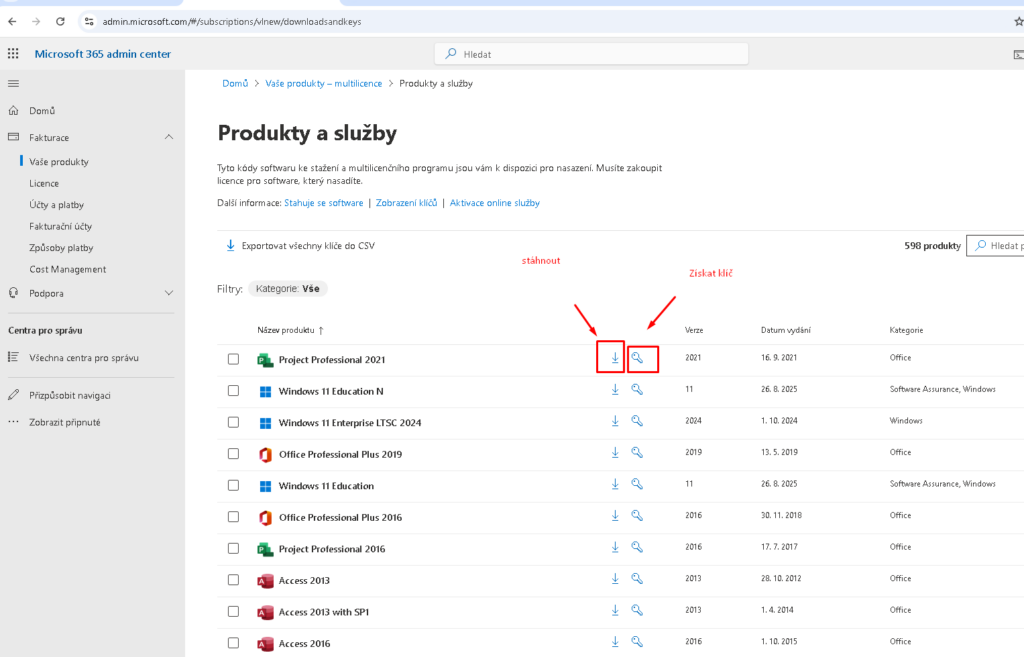Reload the browser page
1024x657 pixels.
coord(60,22)
